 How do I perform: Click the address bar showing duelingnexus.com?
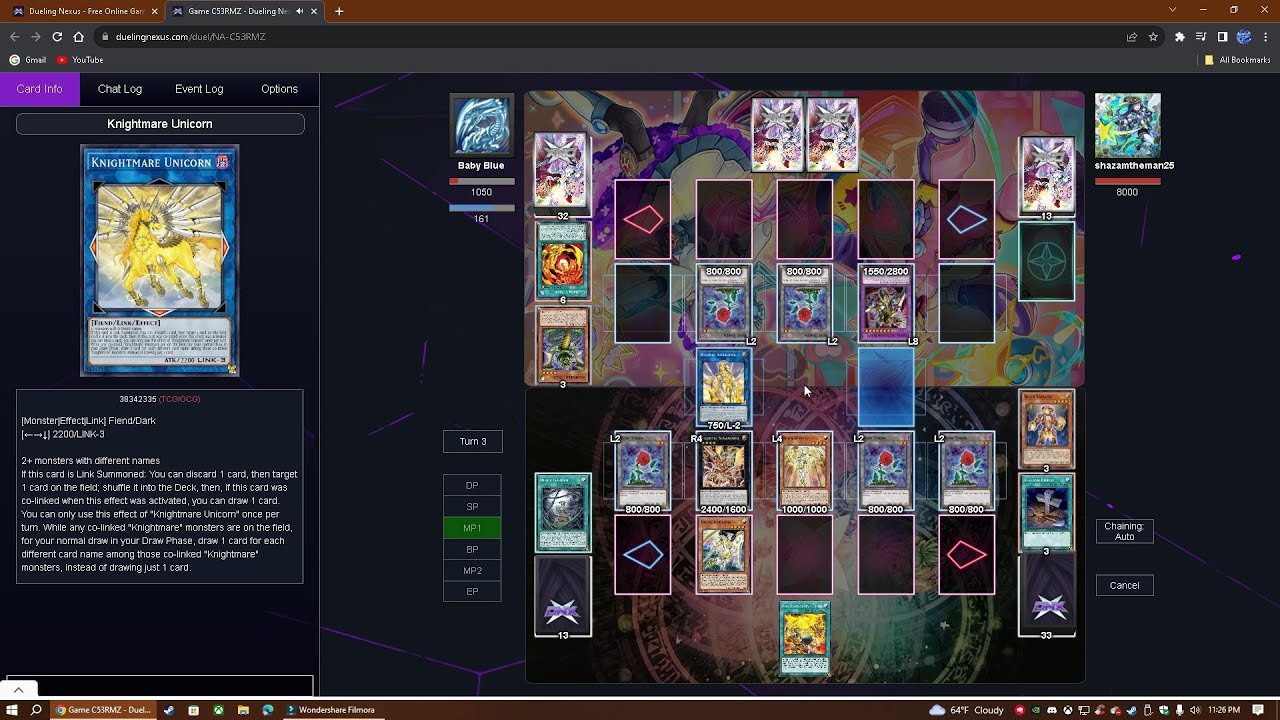click(610, 37)
